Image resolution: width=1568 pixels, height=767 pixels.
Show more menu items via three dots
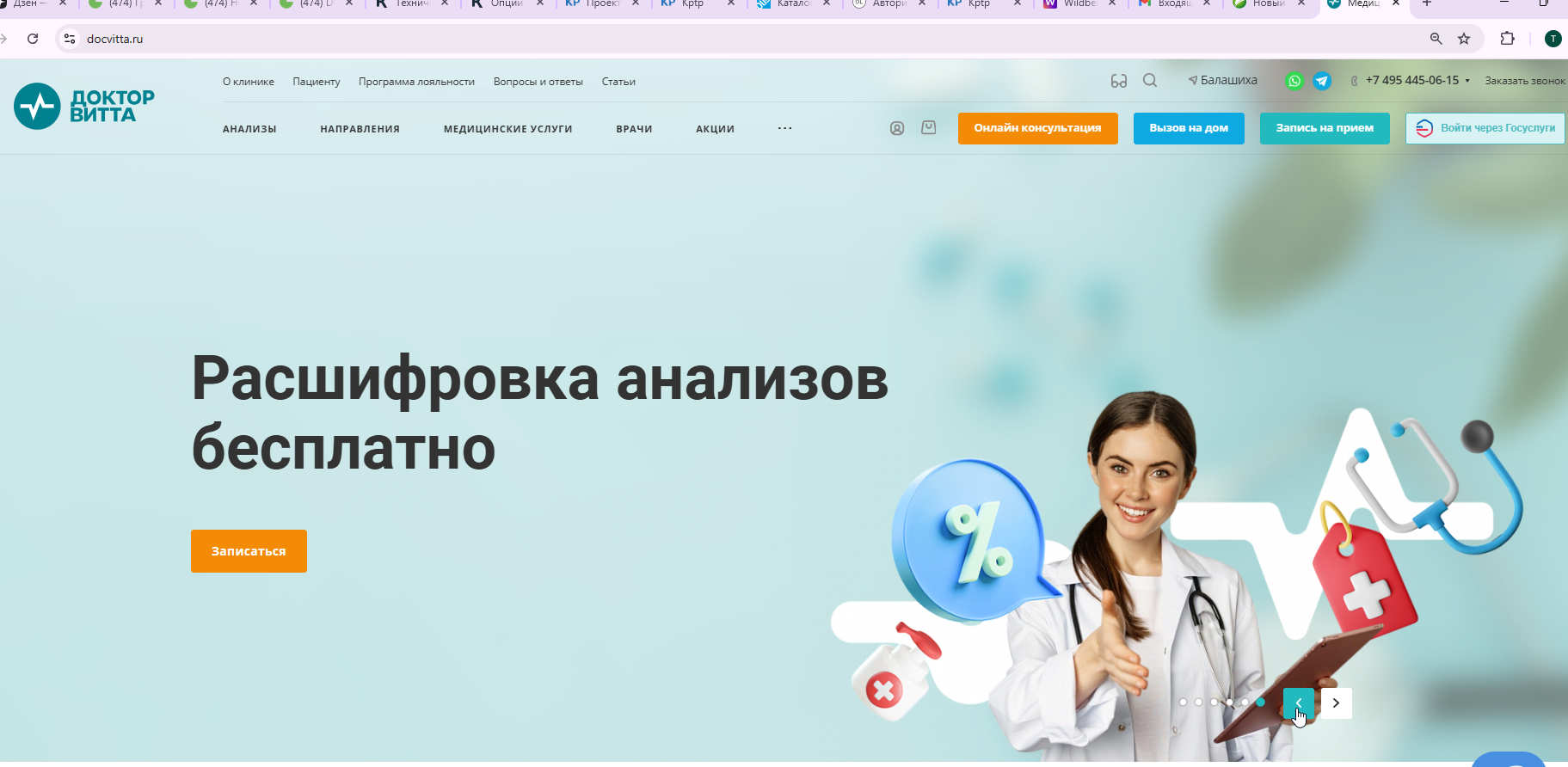coord(784,128)
